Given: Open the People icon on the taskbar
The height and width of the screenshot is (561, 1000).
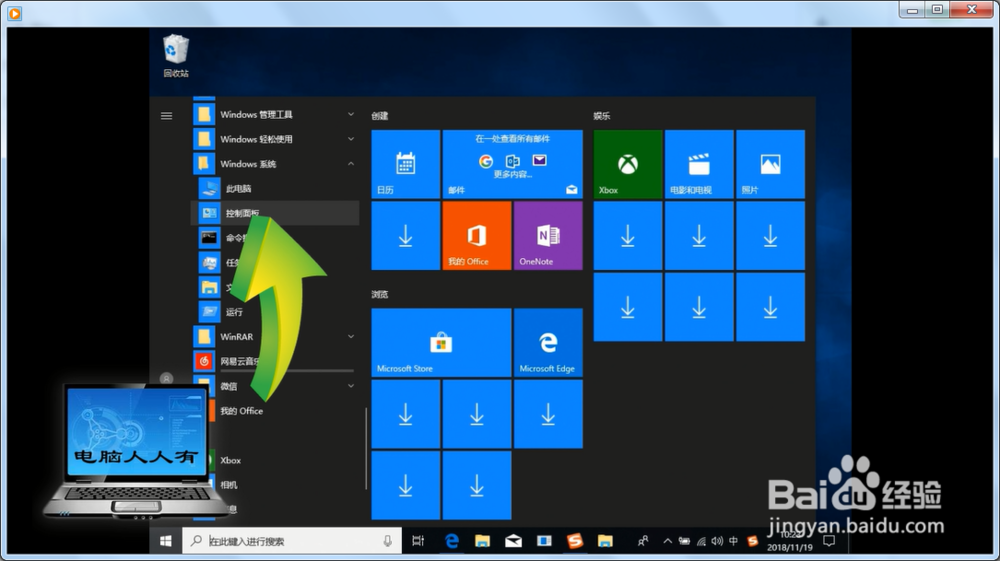Looking at the screenshot, I should (643, 541).
